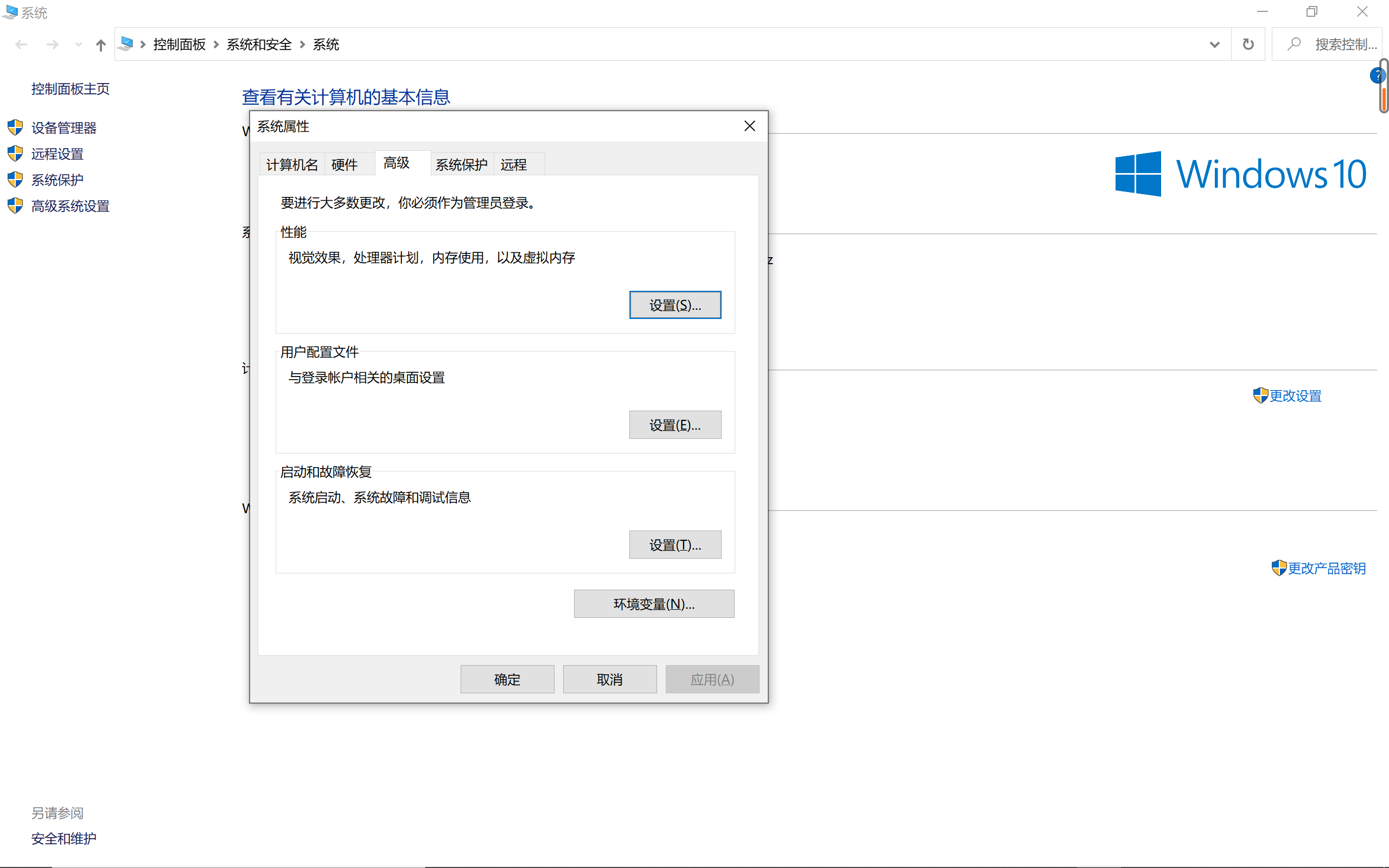Click the 设置(S) performance button
The image size is (1389, 868).
[x=675, y=305]
